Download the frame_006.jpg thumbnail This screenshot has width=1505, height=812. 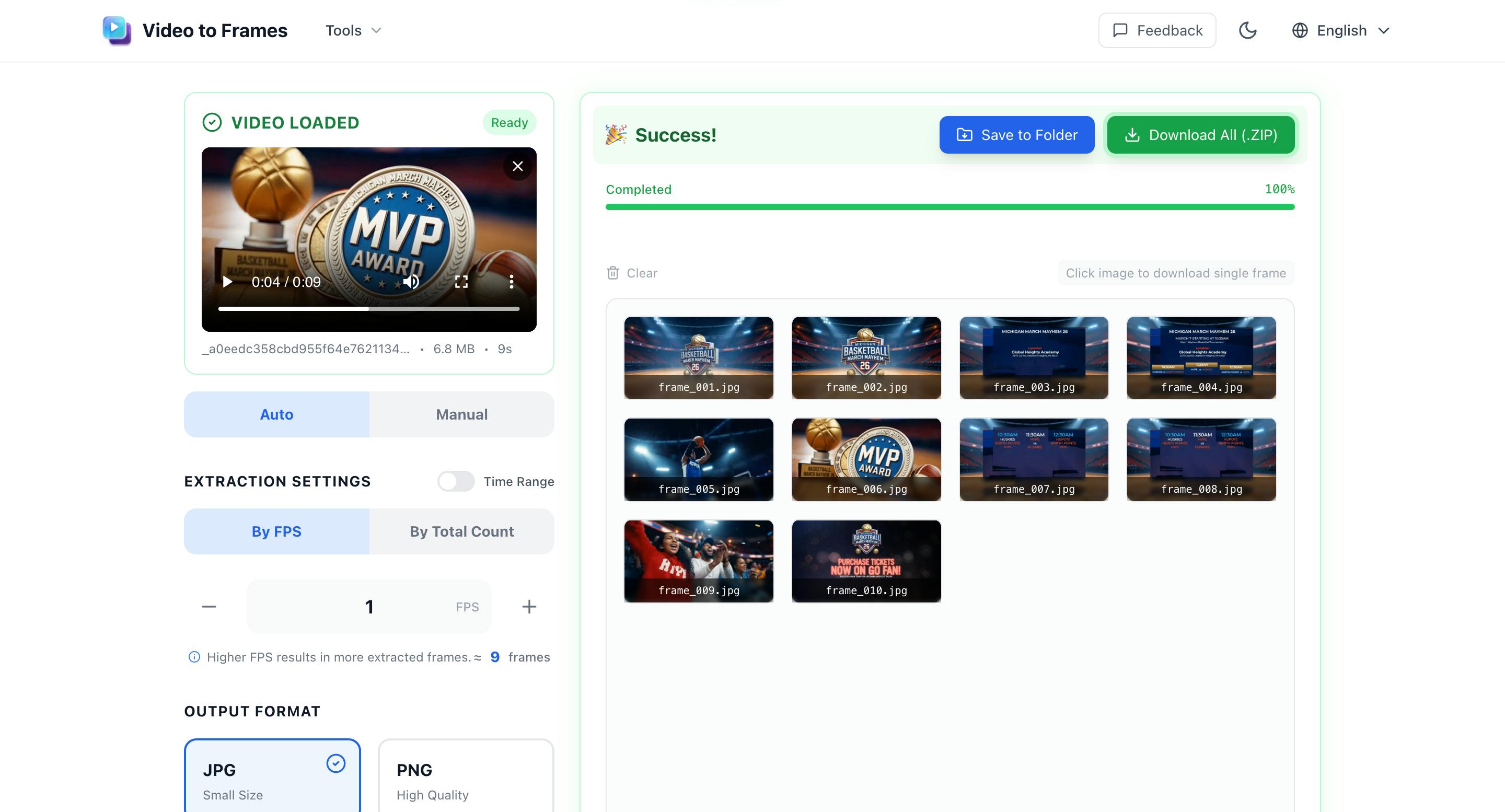[866, 459]
